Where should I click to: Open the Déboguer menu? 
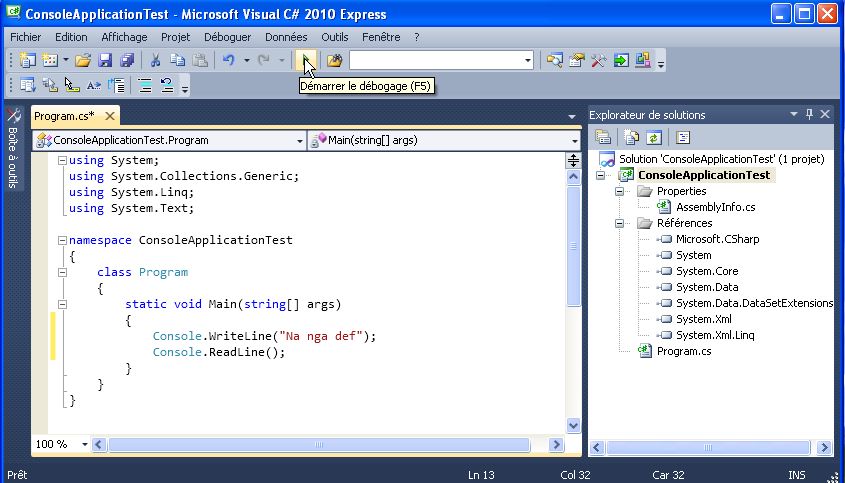click(x=227, y=37)
